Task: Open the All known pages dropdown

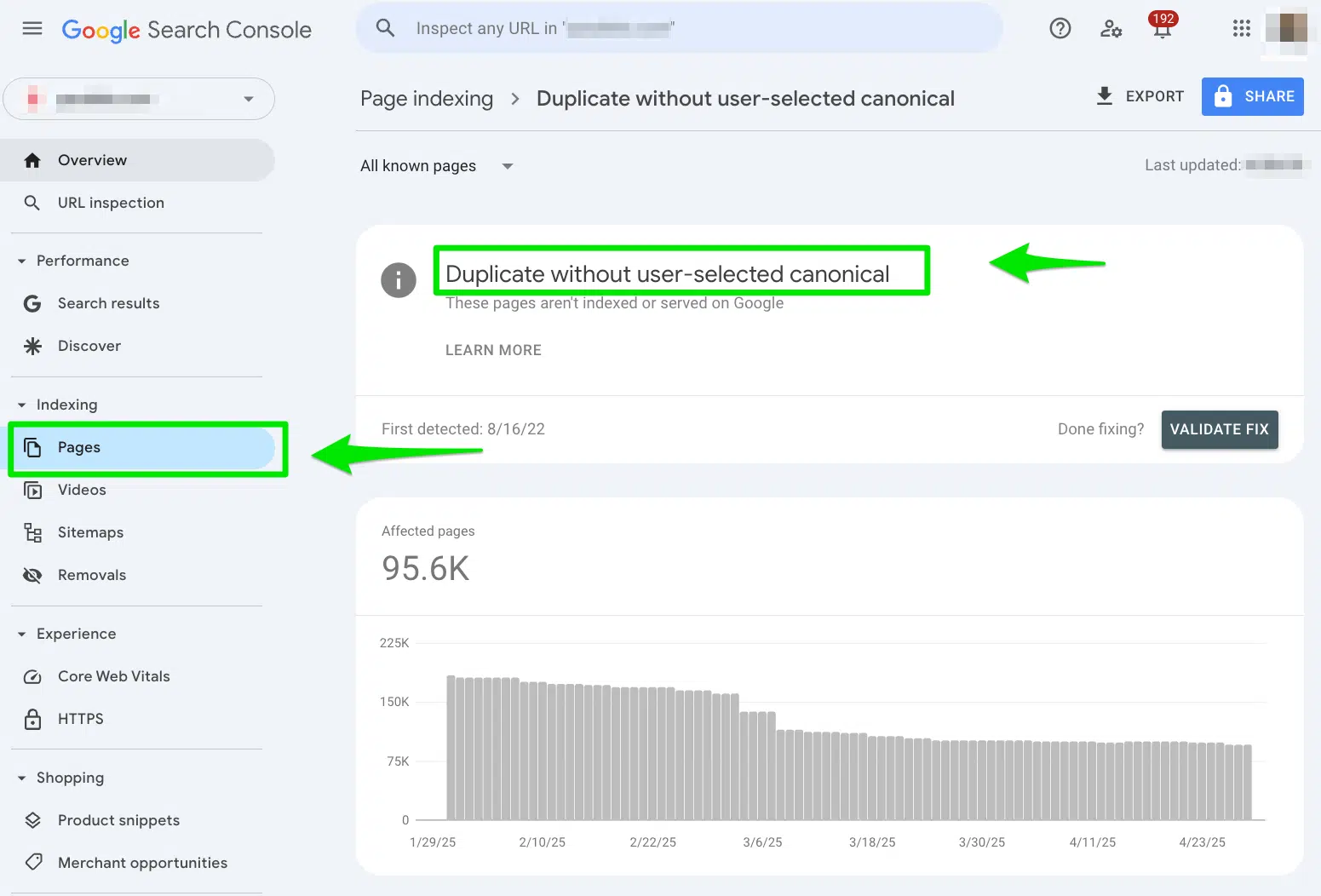Action: [x=436, y=165]
